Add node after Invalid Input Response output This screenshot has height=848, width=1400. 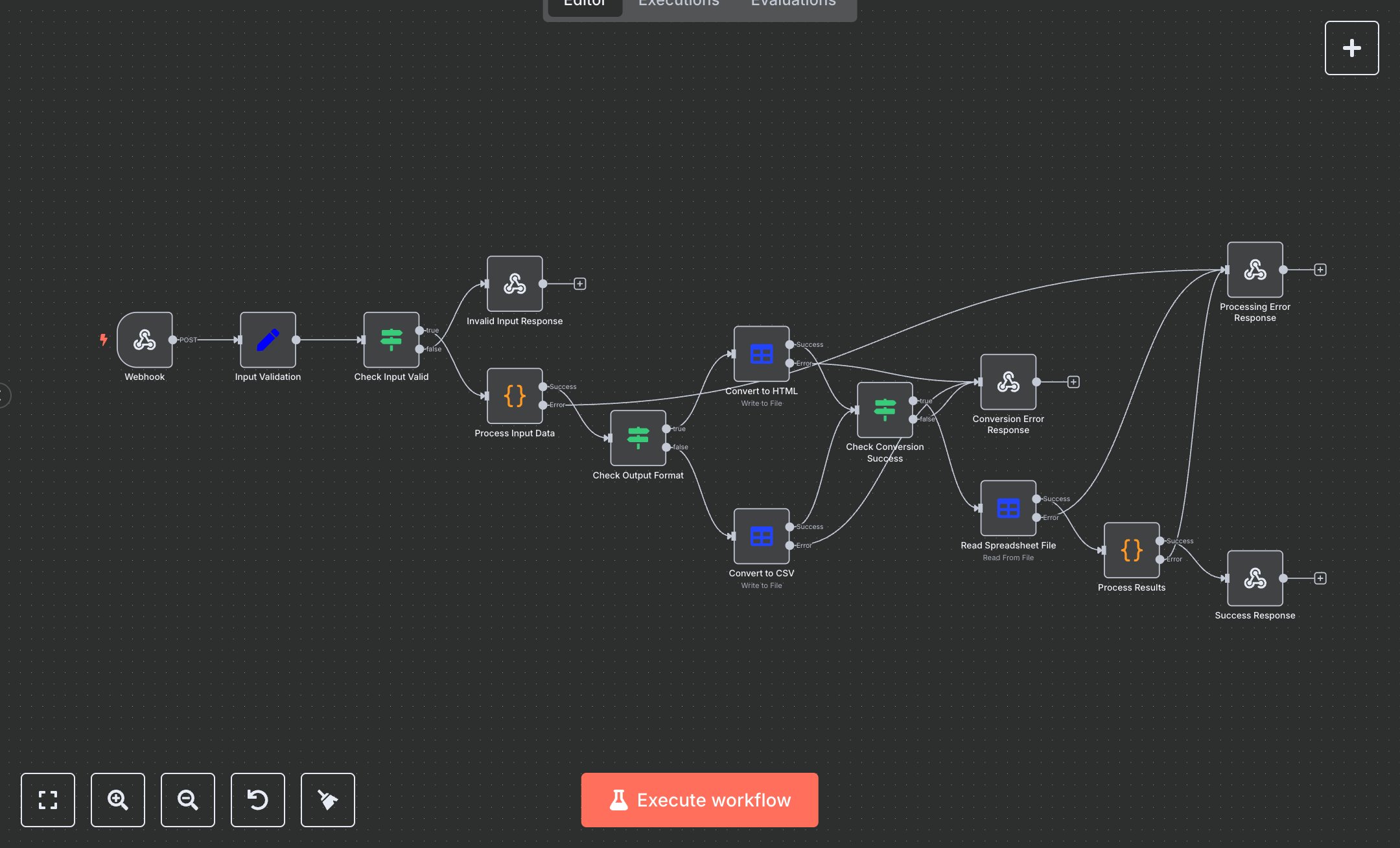(580, 284)
